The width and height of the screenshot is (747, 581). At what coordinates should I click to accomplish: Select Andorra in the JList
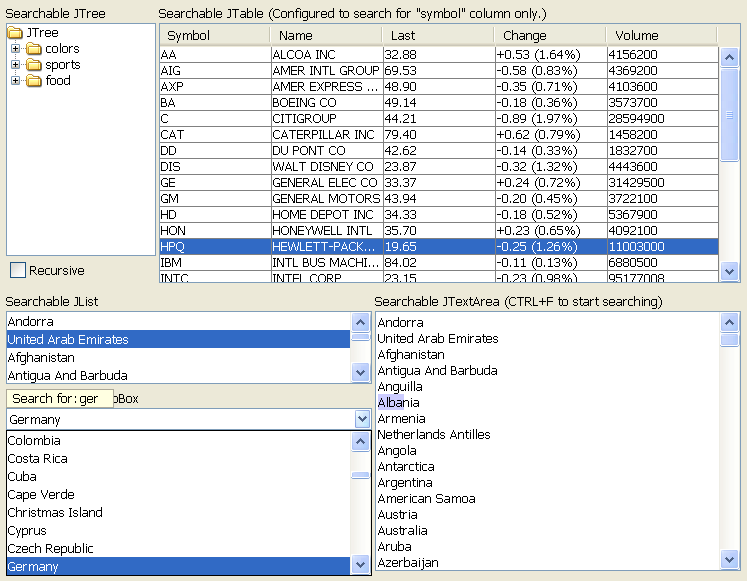(x=179, y=321)
